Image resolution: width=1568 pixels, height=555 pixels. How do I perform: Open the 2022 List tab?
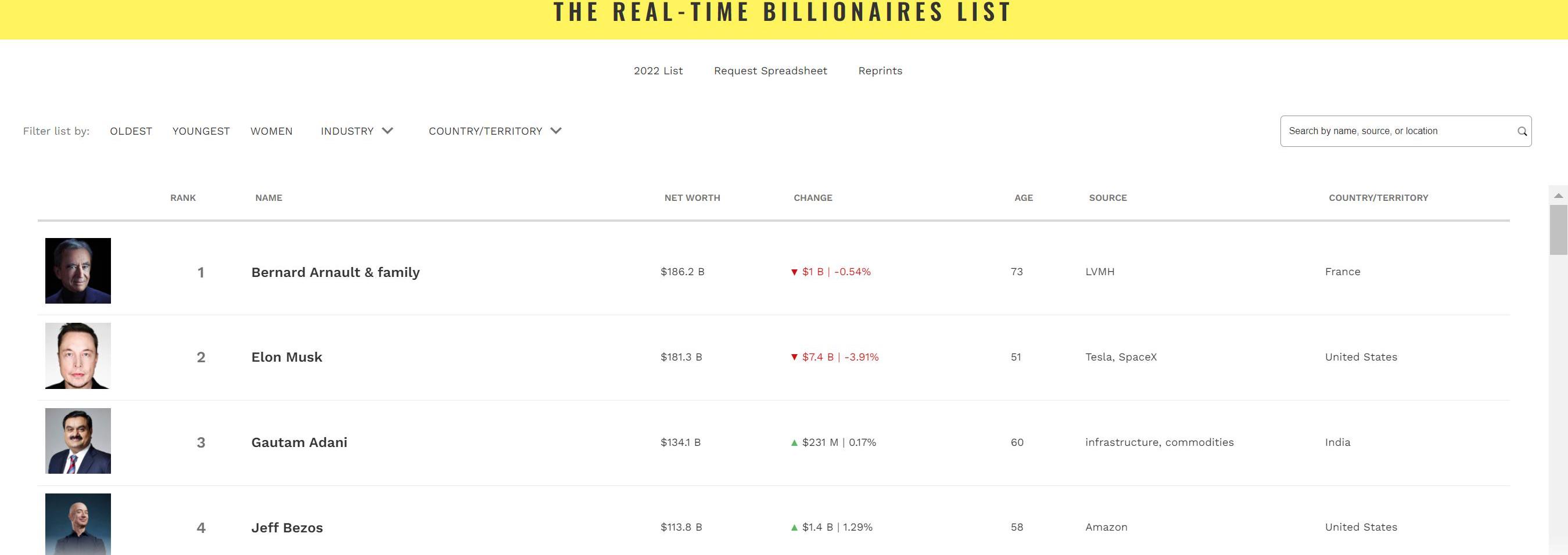coord(658,71)
